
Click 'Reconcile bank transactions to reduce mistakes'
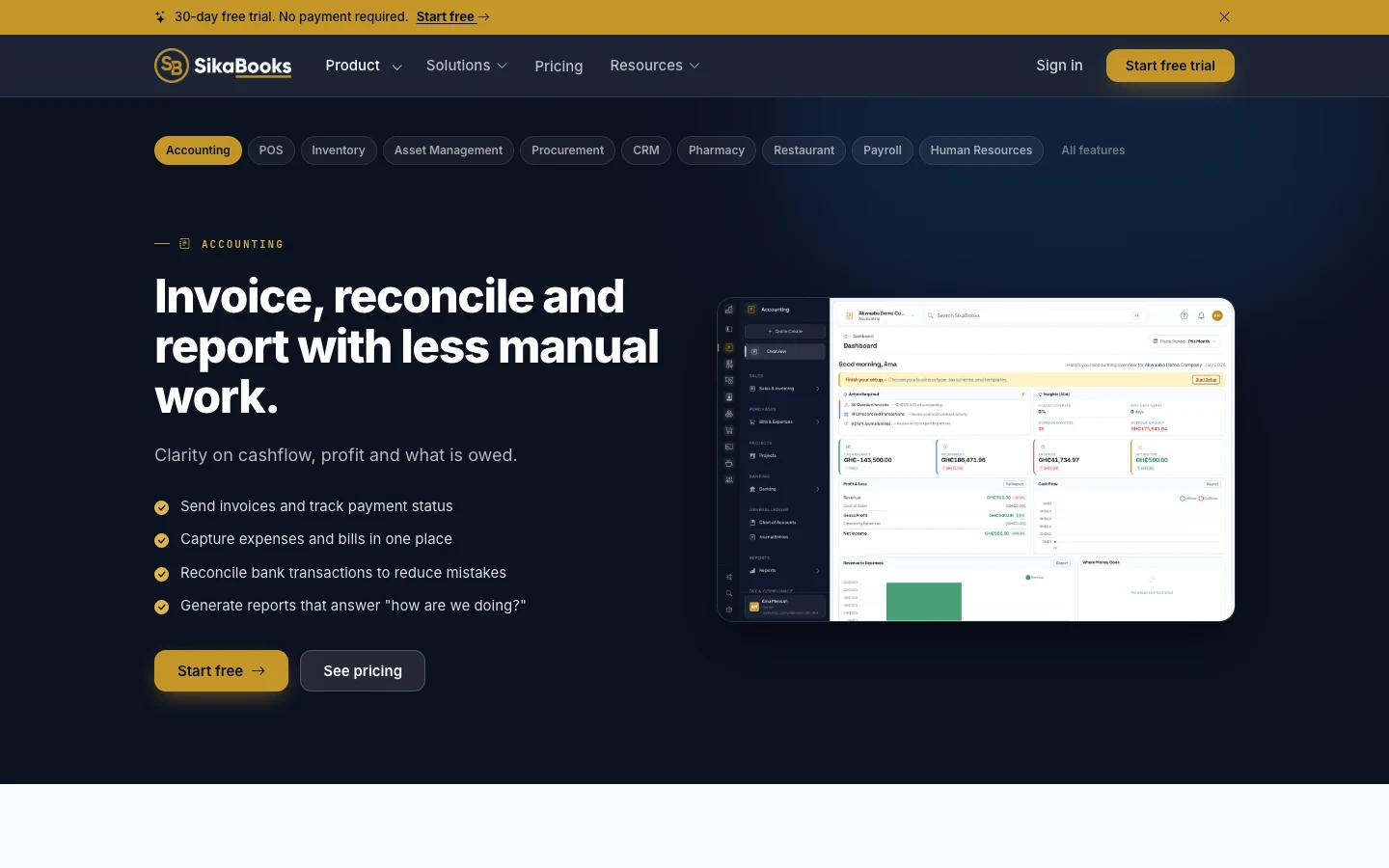click(343, 573)
